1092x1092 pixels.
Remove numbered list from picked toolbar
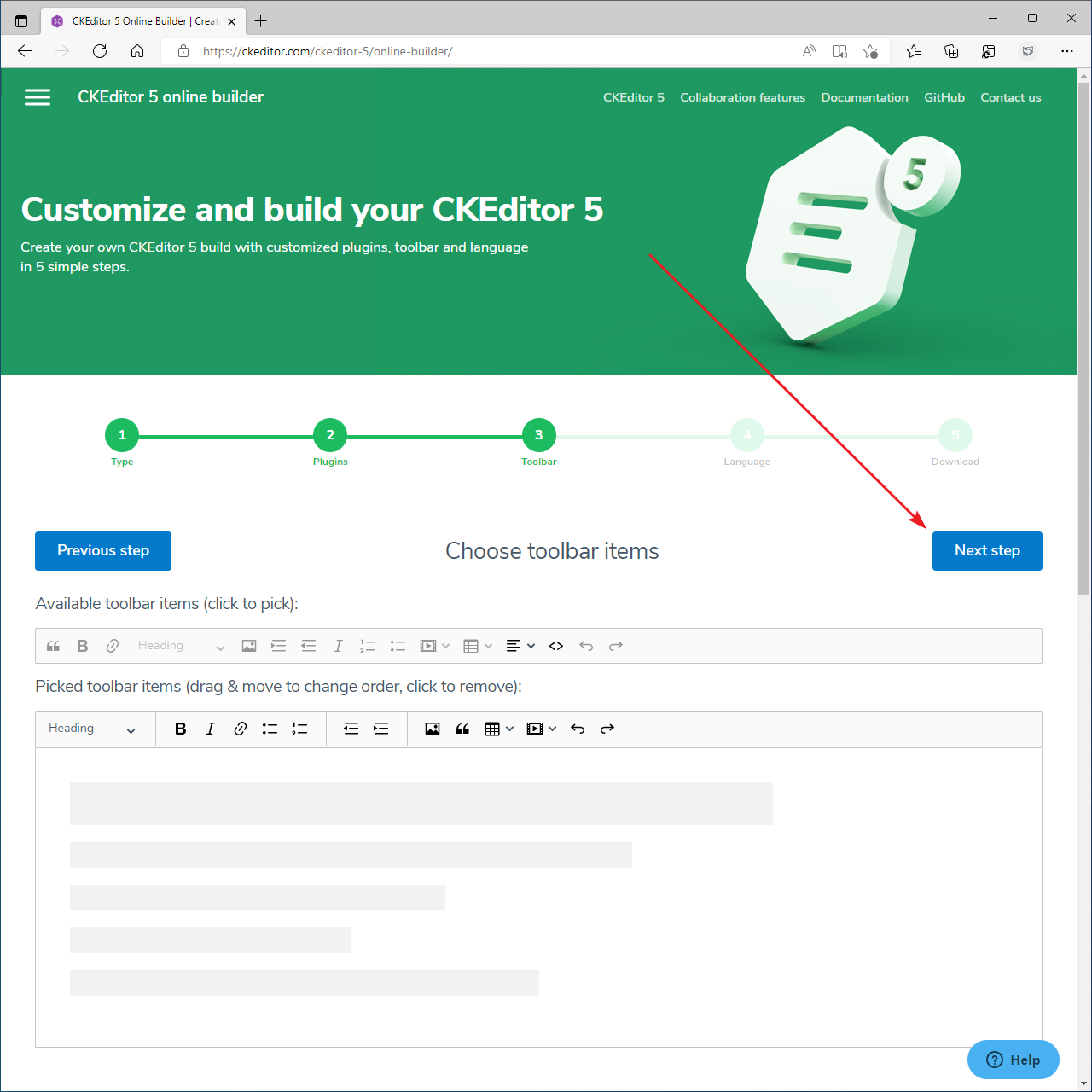299,729
